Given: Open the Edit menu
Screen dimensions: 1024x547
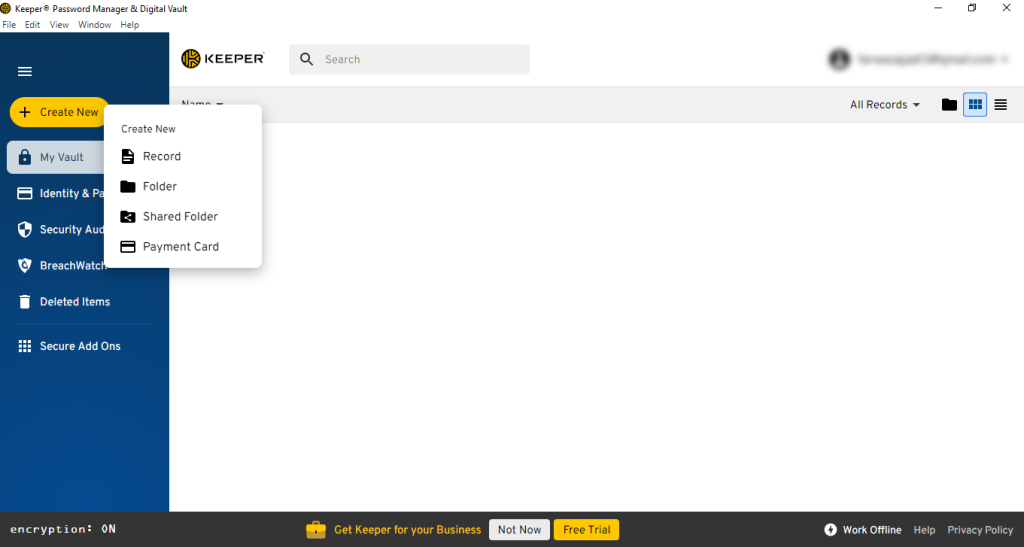Looking at the screenshot, I should (x=33, y=25).
